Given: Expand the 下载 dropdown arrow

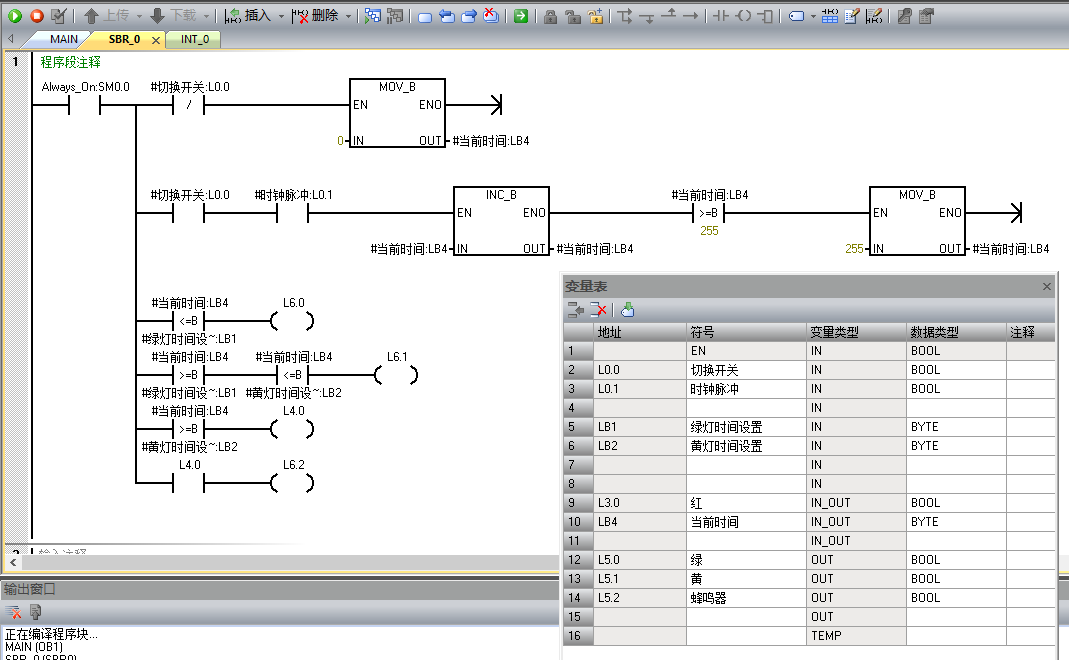Looking at the screenshot, I should pos(206,16).
